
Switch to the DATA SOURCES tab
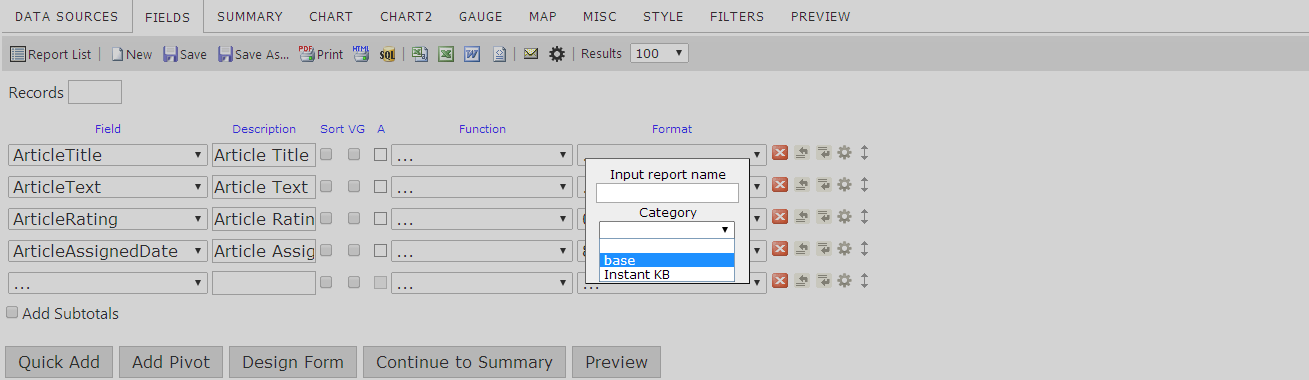pyautogui.click(x=66, y=17)
